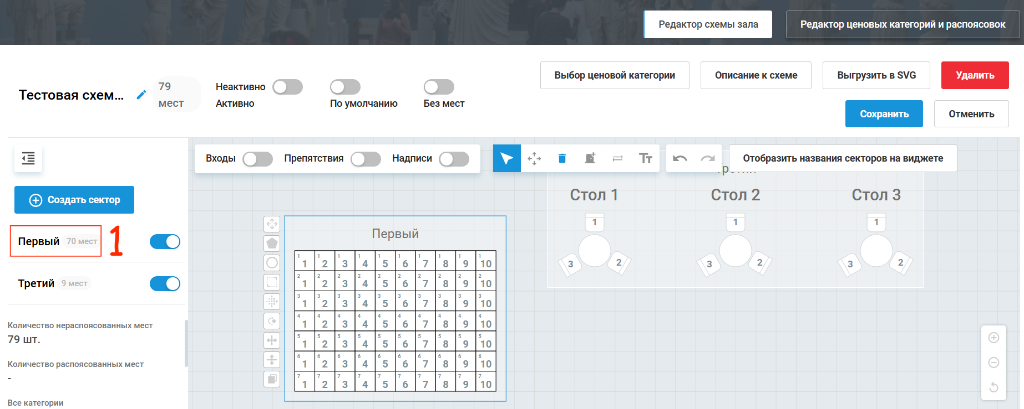Click the text label tool icon

pyautogui.click(x=645, y=158)
